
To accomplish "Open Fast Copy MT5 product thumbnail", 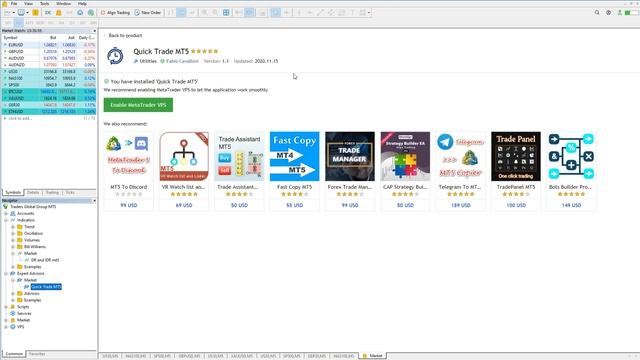I will [295, 156].
